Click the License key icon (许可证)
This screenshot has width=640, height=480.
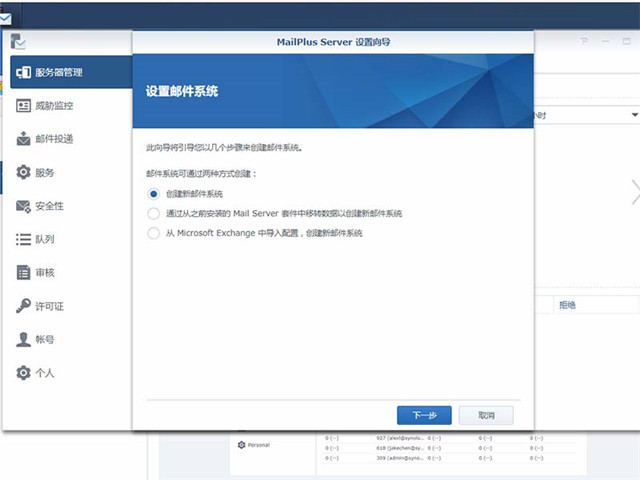click(x=23, y=306)
